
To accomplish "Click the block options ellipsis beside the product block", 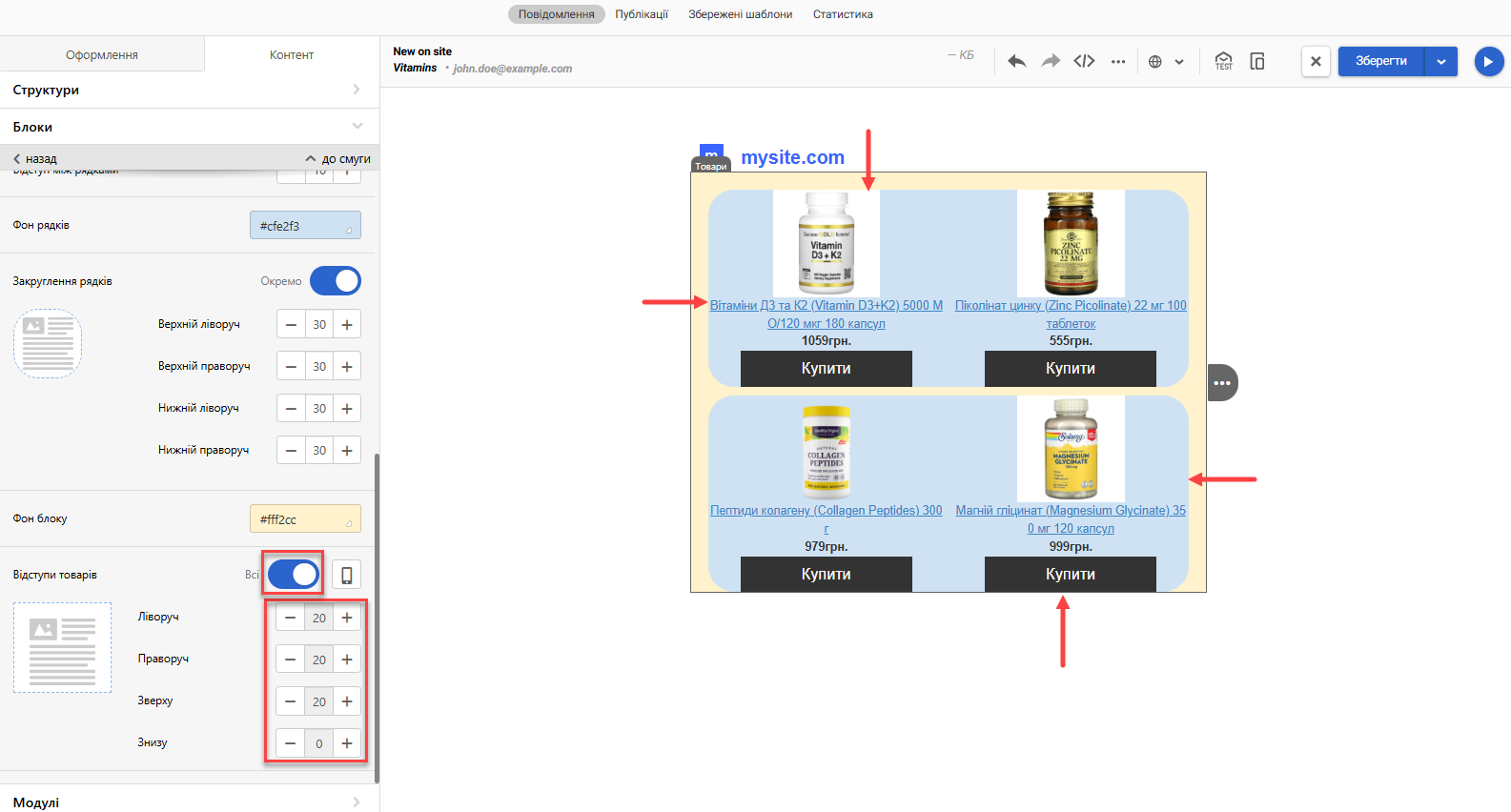I will click(x=1222, y=383).
